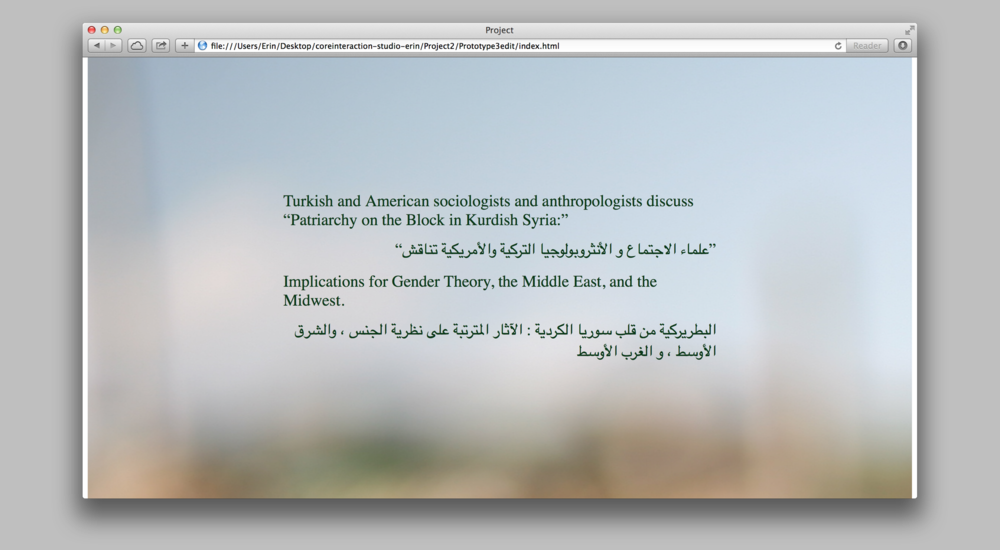Click the 'Project' window title
Screen dimensions: 1000x550
tap(499, 30)
